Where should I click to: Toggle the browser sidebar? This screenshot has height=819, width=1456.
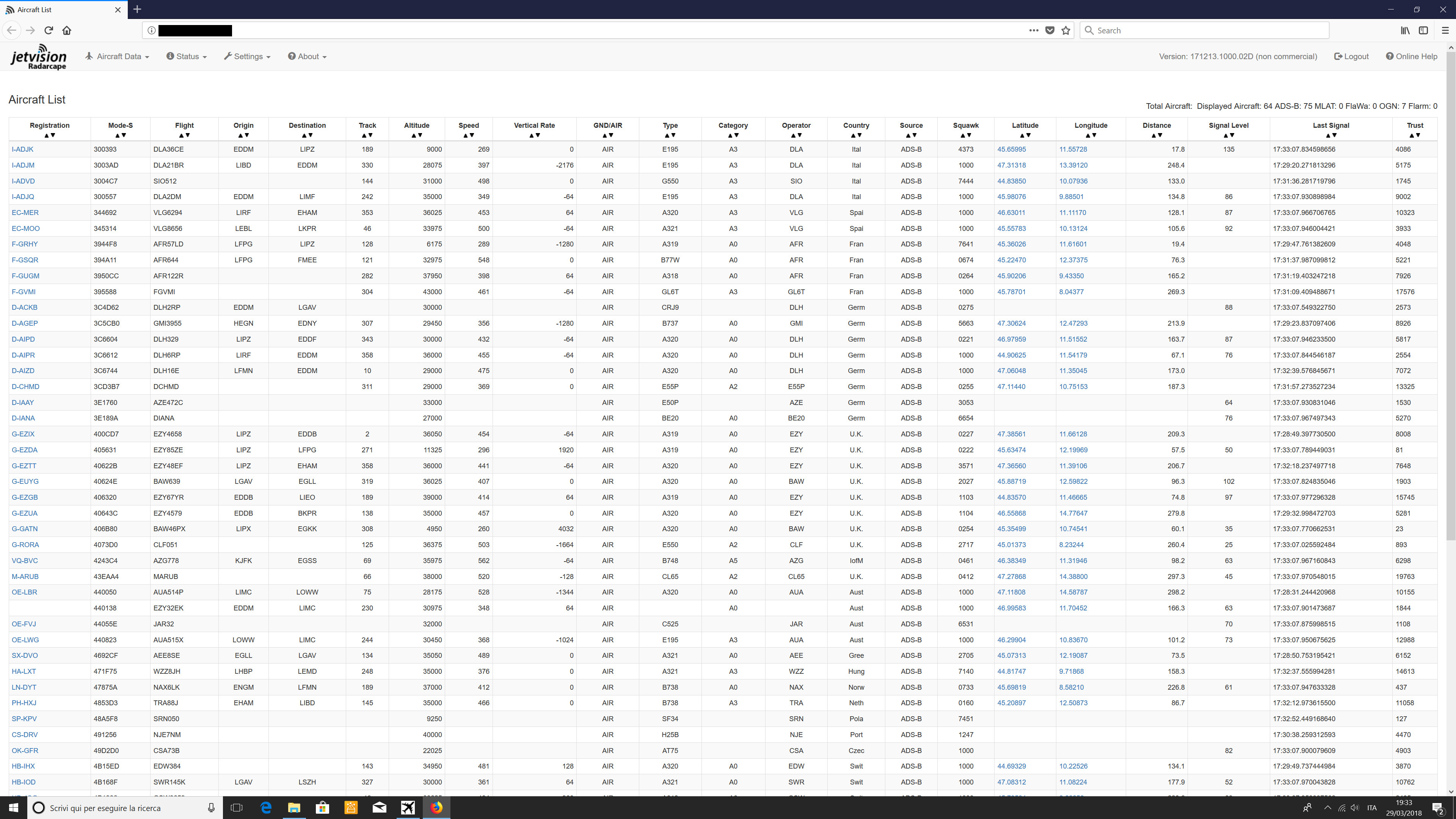[x=1424, y=30]
